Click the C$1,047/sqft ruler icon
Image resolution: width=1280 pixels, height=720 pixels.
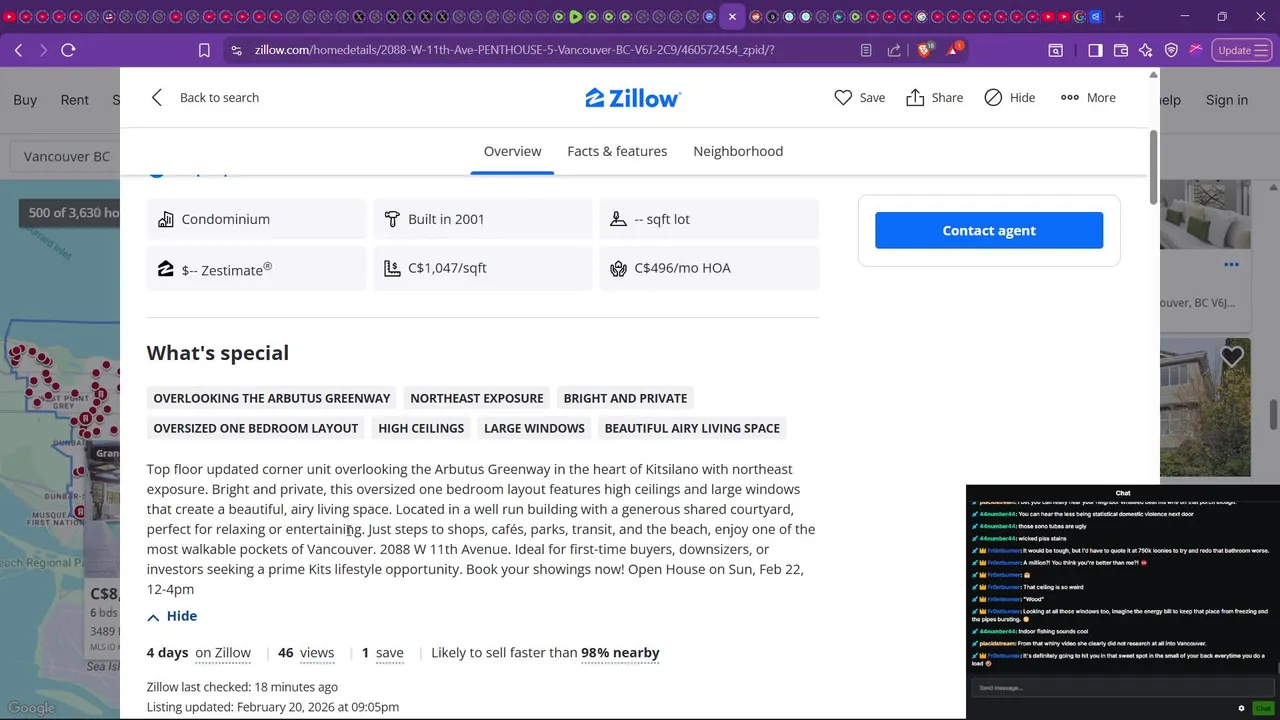coord(392,268)
